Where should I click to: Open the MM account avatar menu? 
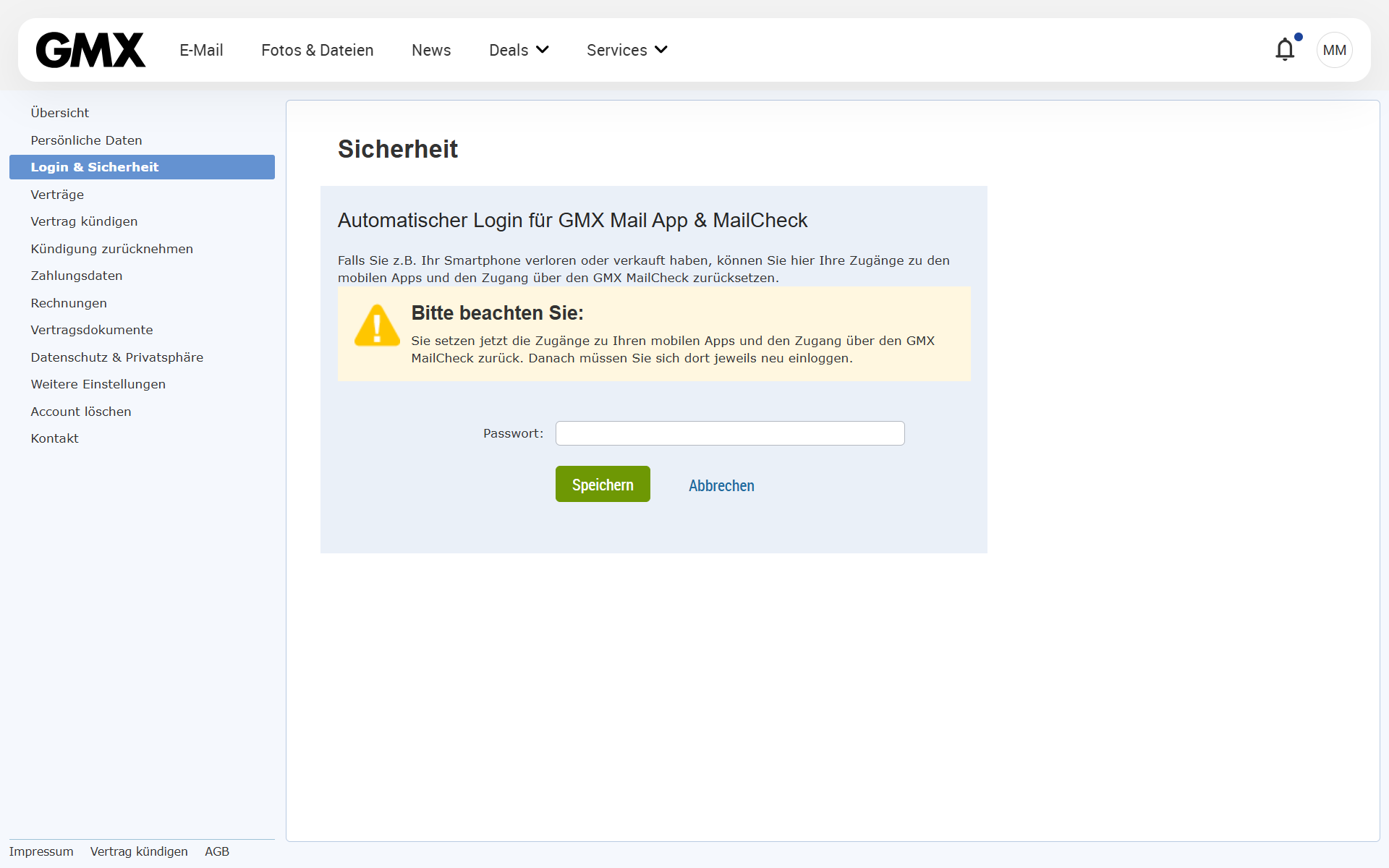pyautogui.click(x=1334, y=50)
